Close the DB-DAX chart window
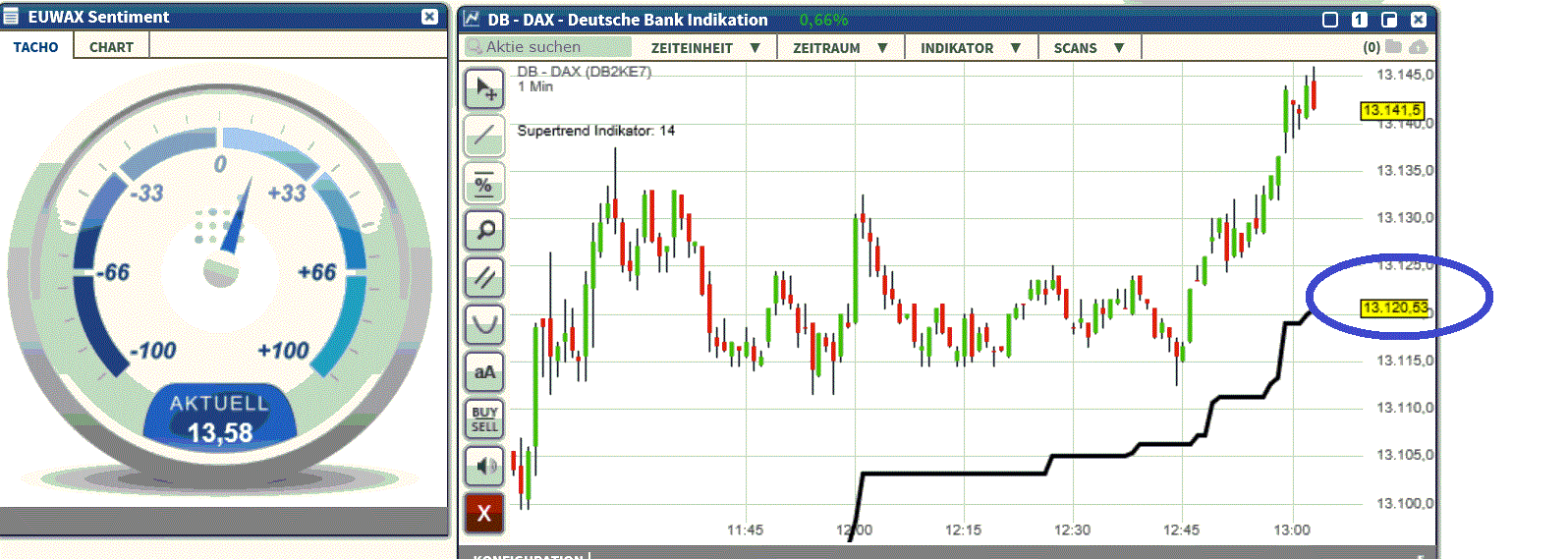1568x559 pixels. (x=1419, y=19)
